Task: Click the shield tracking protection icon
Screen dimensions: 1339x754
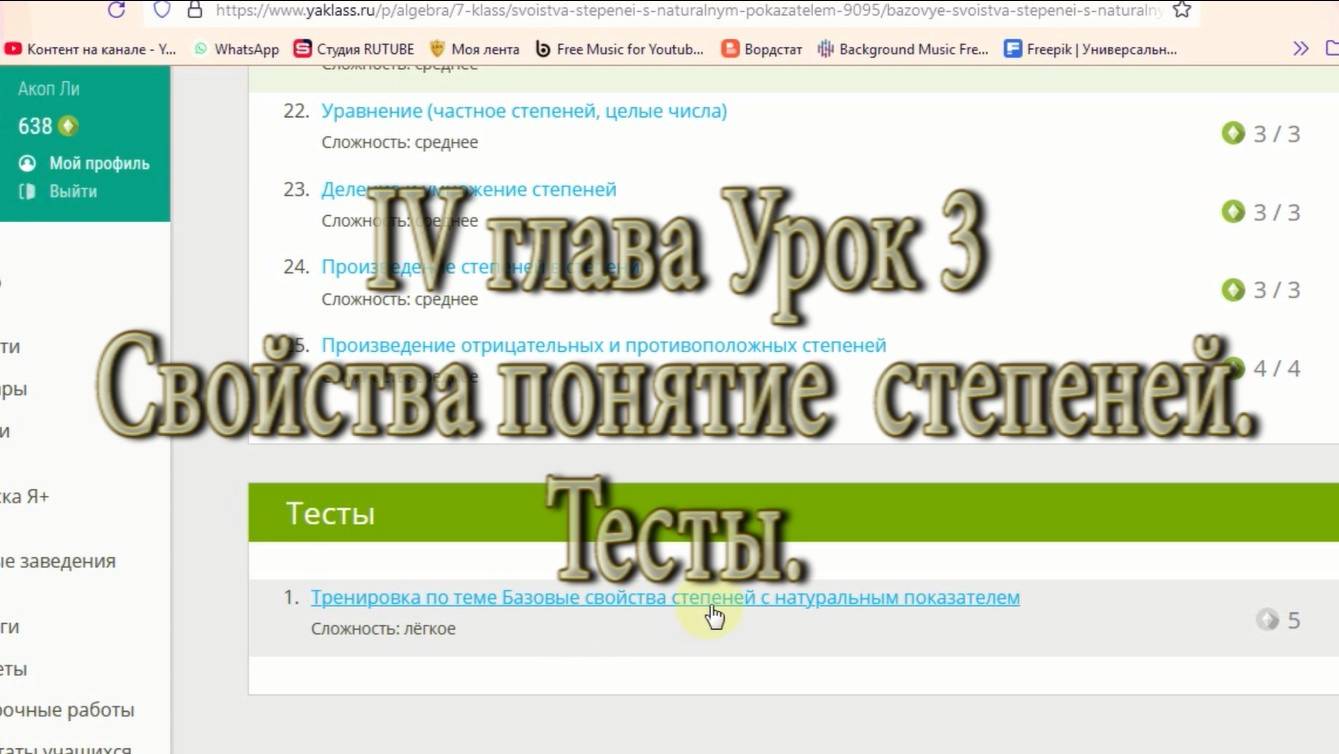Action: click(x=162, y=10)
